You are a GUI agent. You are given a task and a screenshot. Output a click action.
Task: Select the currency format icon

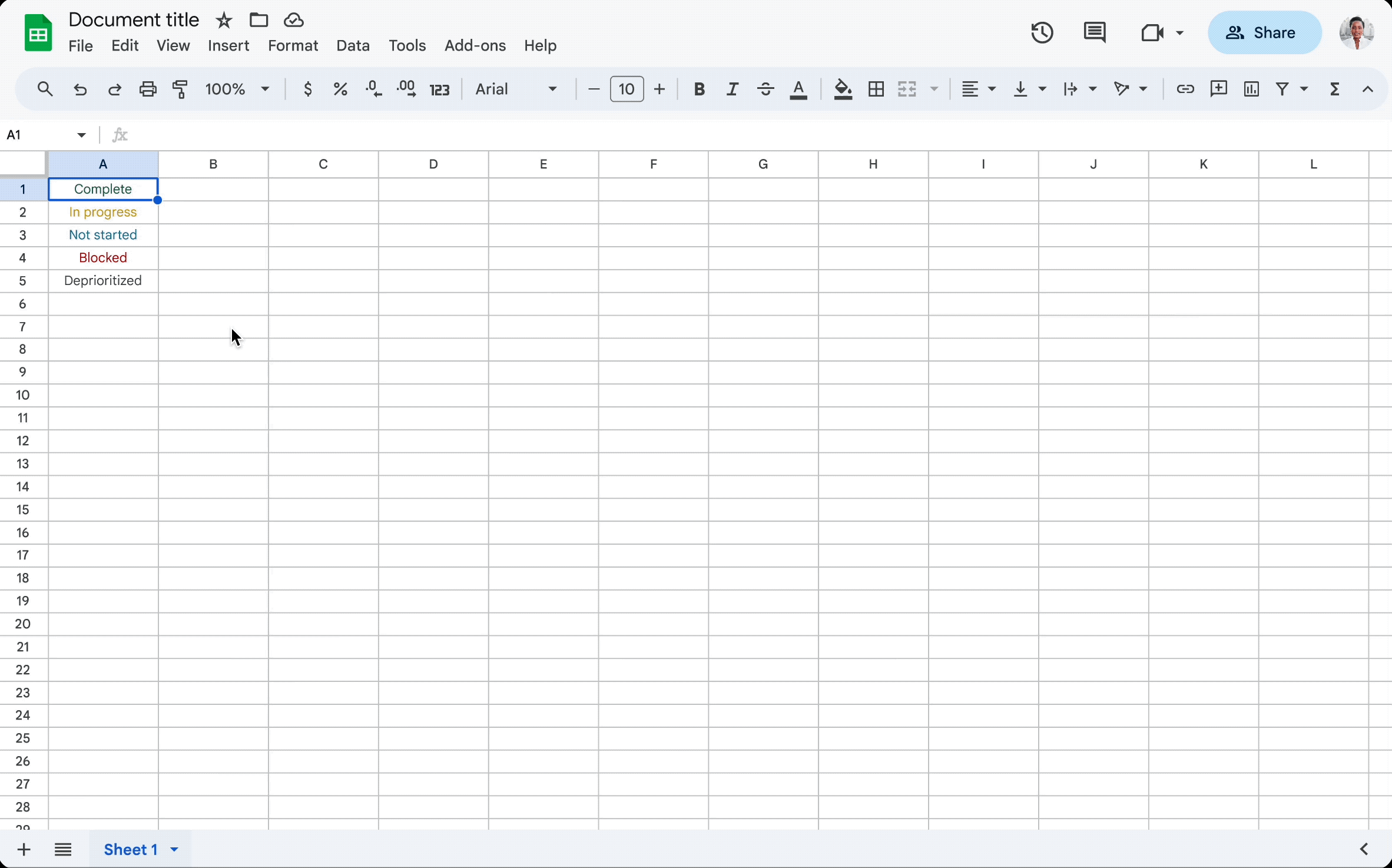coord(308,89)
